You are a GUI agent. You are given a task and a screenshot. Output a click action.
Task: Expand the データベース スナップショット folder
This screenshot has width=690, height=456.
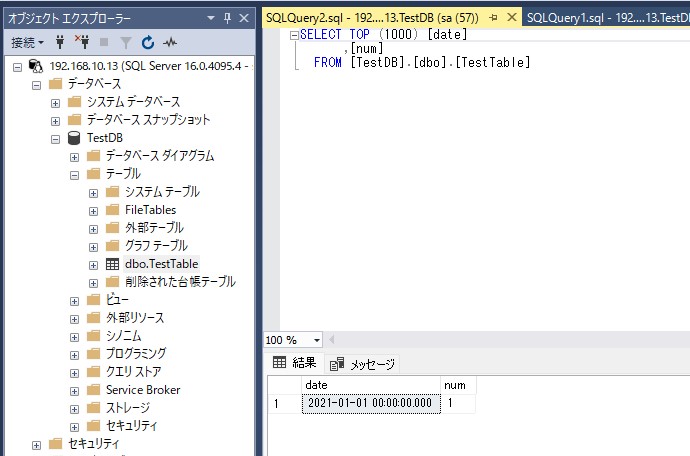(55, 121)
